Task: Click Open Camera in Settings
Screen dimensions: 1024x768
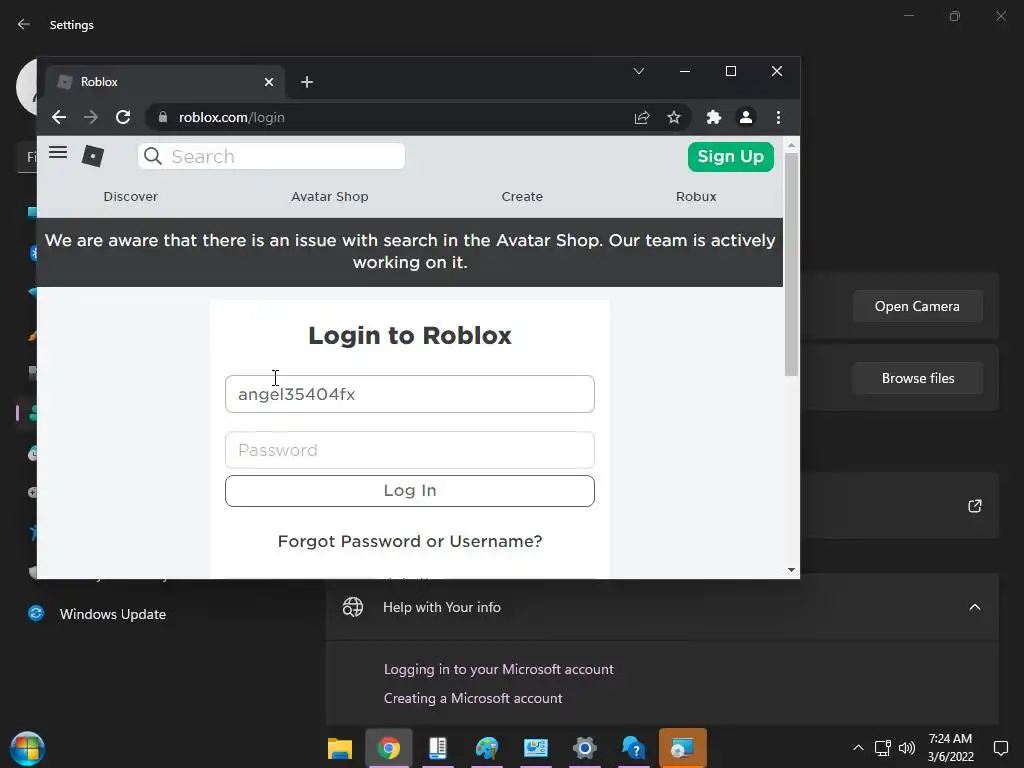Action: [x=918, y=306]
